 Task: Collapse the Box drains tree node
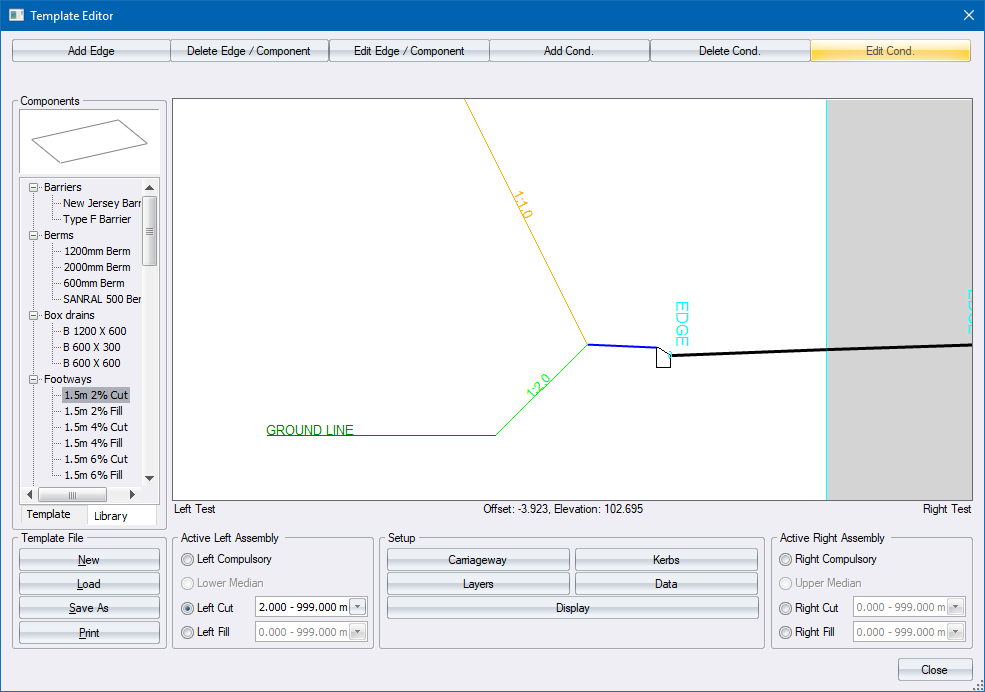(x=35, y=316)
